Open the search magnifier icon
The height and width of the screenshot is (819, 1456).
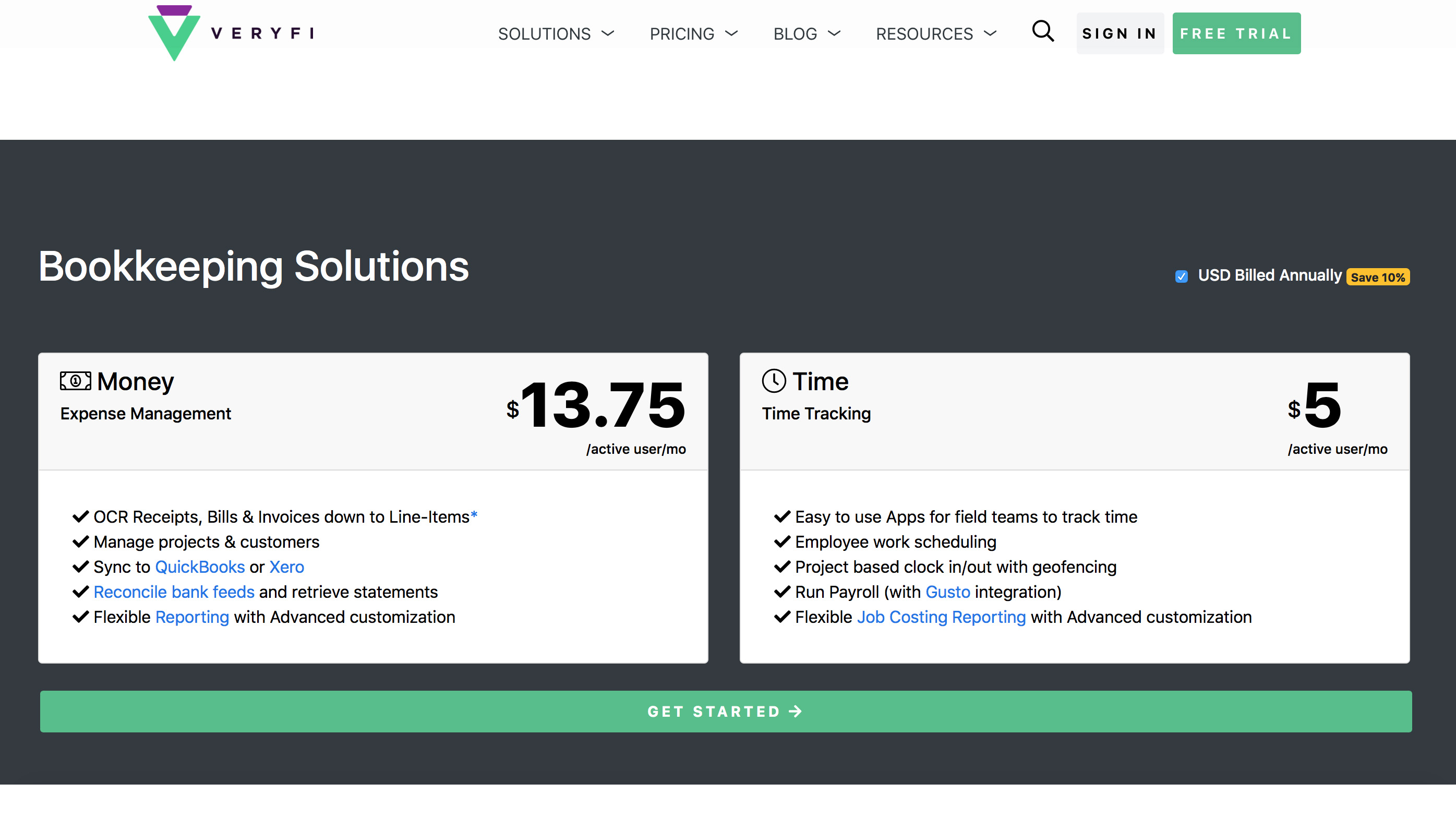pyautogui.click(x=1043, y=31)
